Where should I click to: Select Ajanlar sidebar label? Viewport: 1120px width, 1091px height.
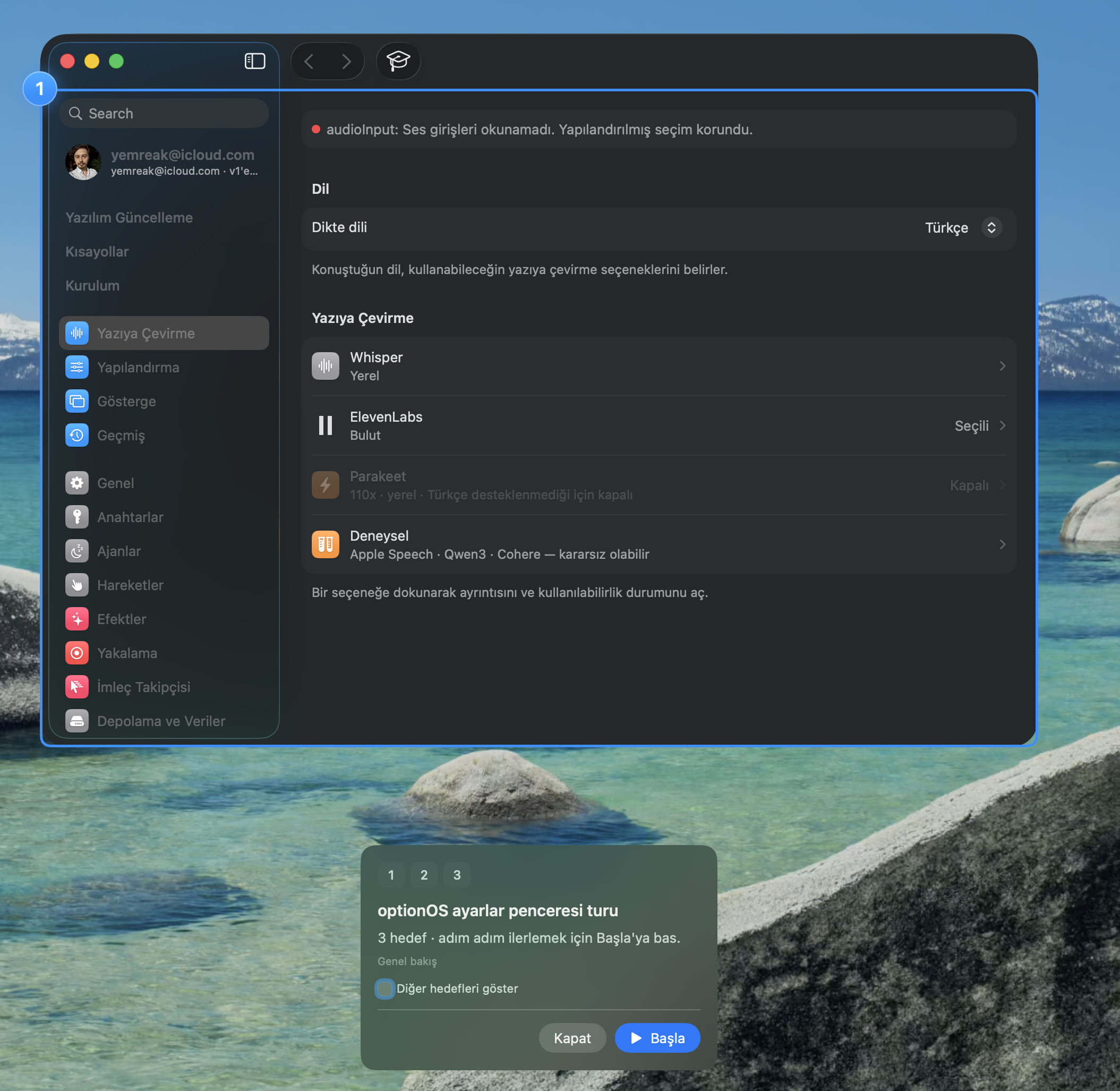[119, 551]
